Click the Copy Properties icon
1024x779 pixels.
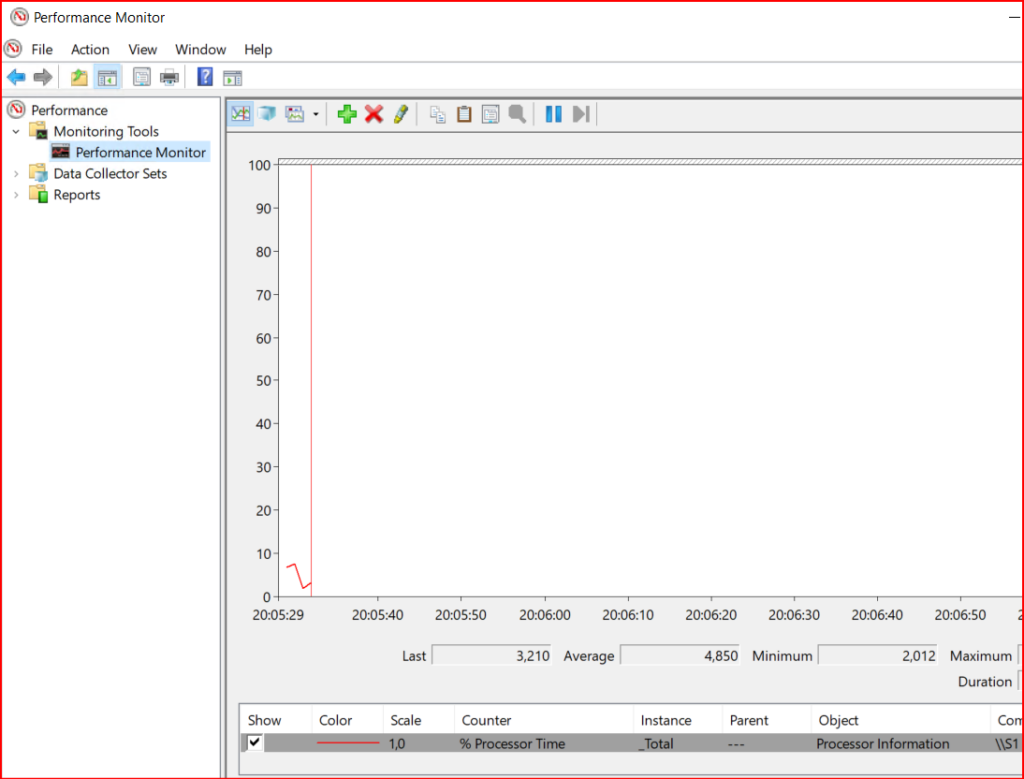(x=438, y=114)
